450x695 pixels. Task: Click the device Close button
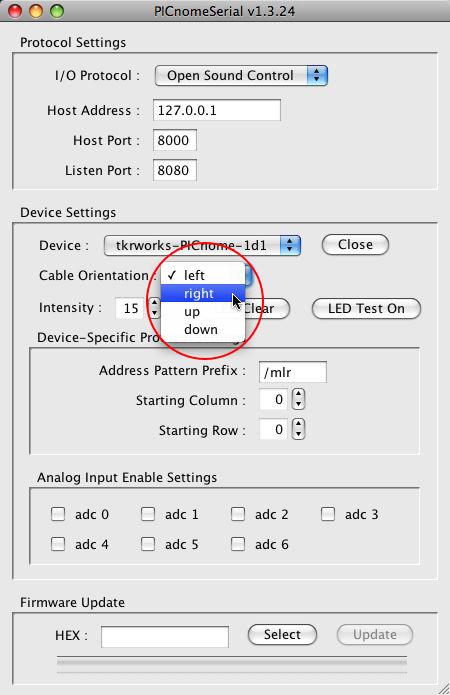355,245
